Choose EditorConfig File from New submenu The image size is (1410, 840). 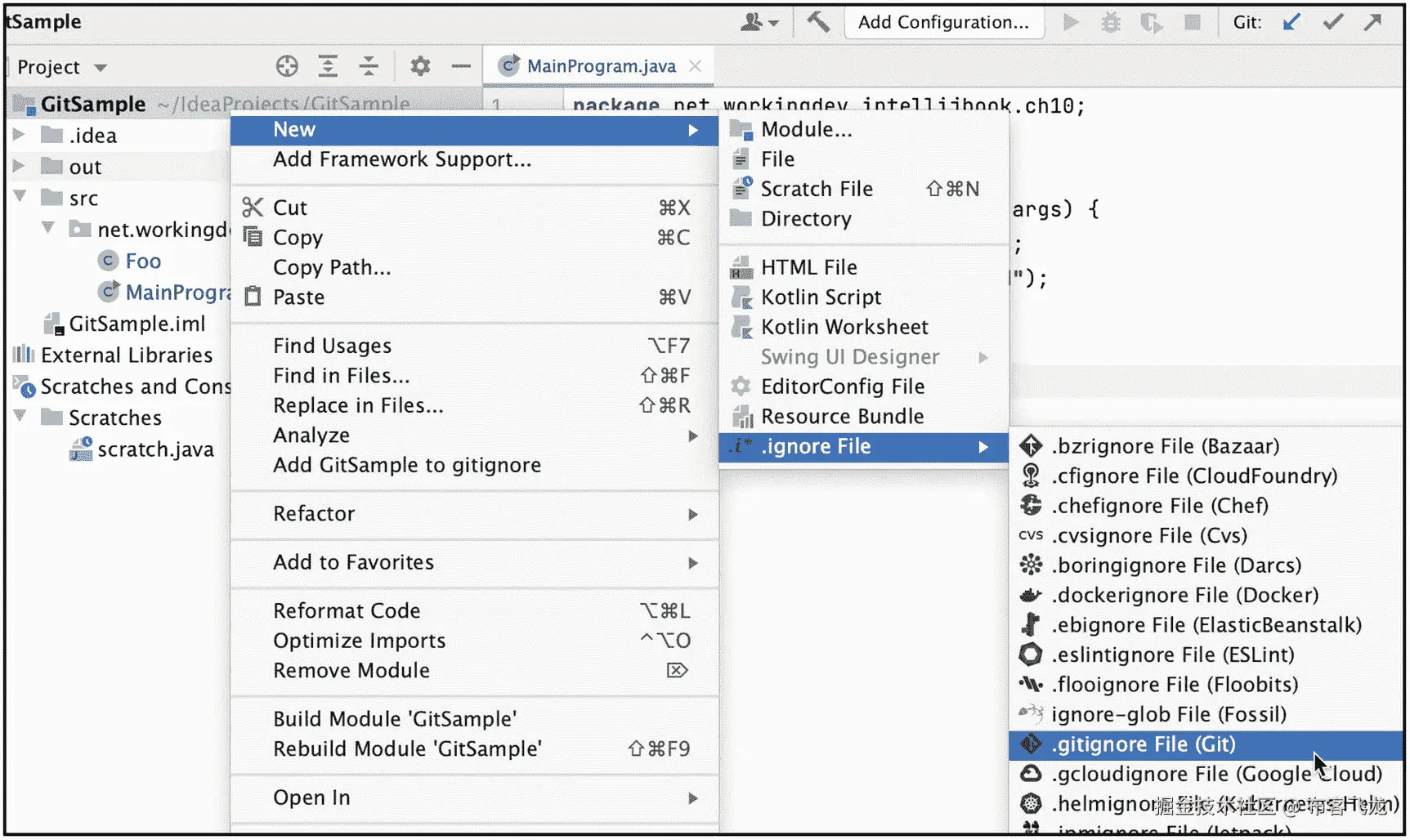pos(864,386)
